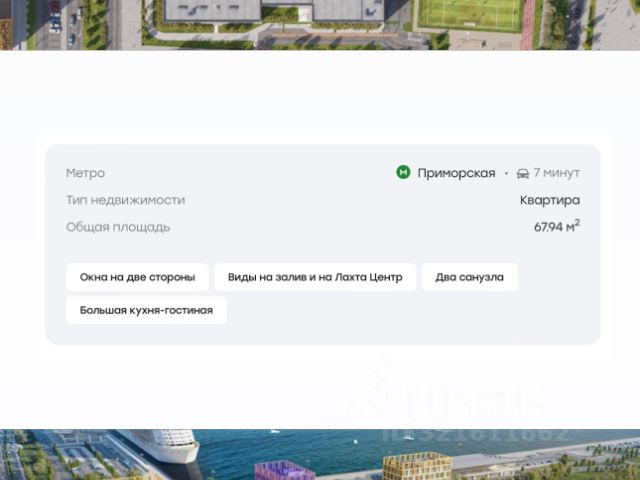
Task: Click the purple building in the bottom image
Action: tap(284, 470)
